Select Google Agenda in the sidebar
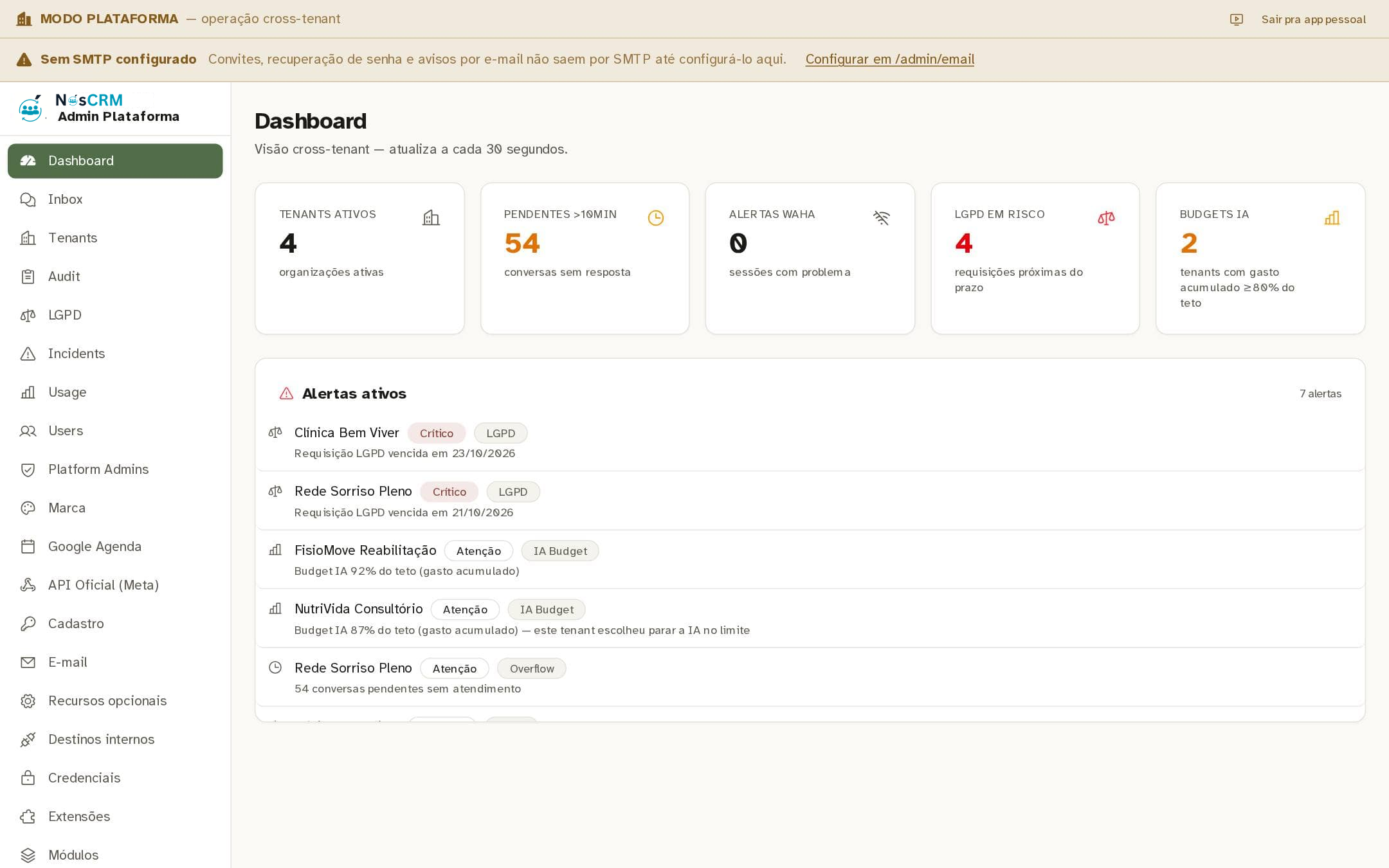This screenshot has height=868, width=1389. point(115,547)
